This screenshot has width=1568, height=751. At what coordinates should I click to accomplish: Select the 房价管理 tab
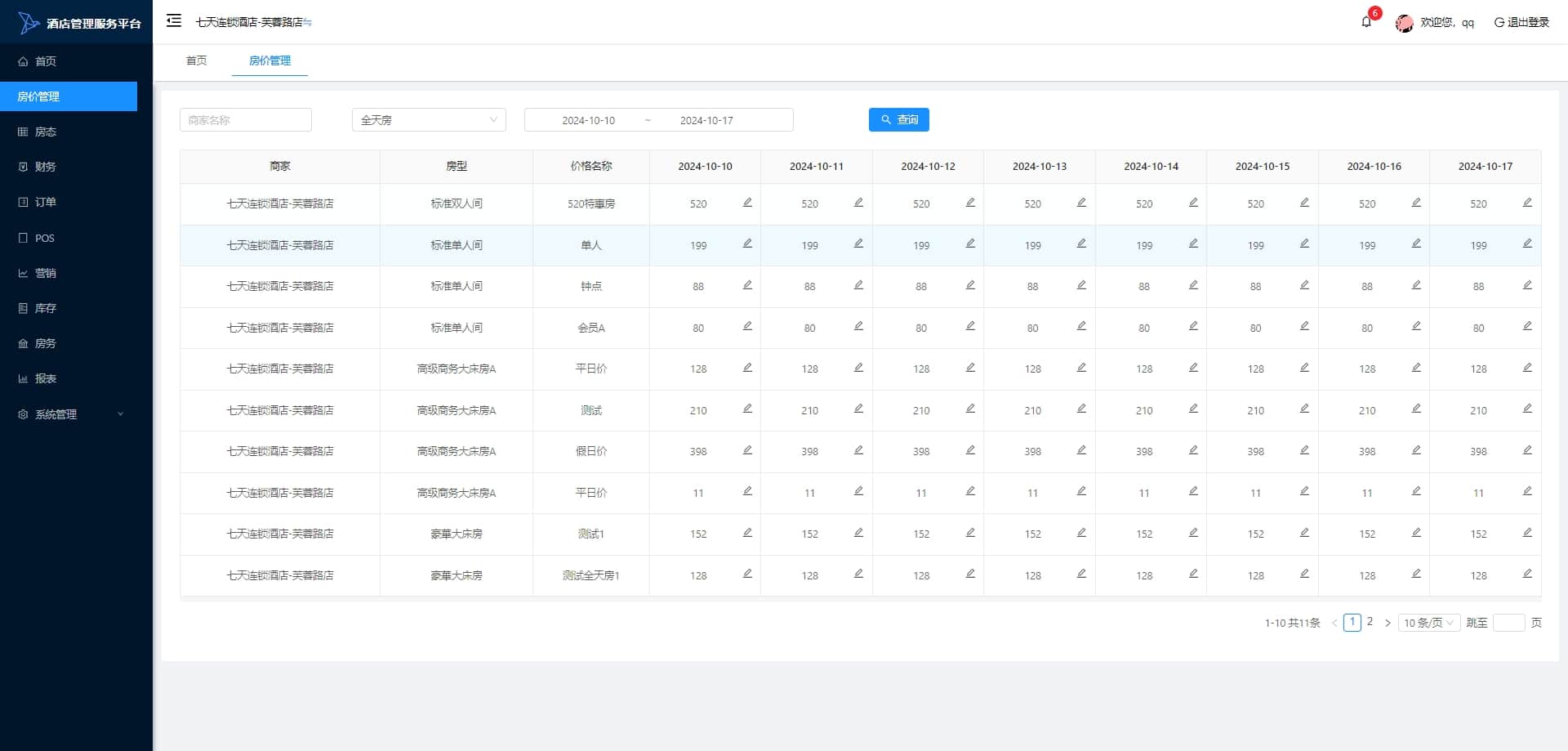click(x=269, y=60)
